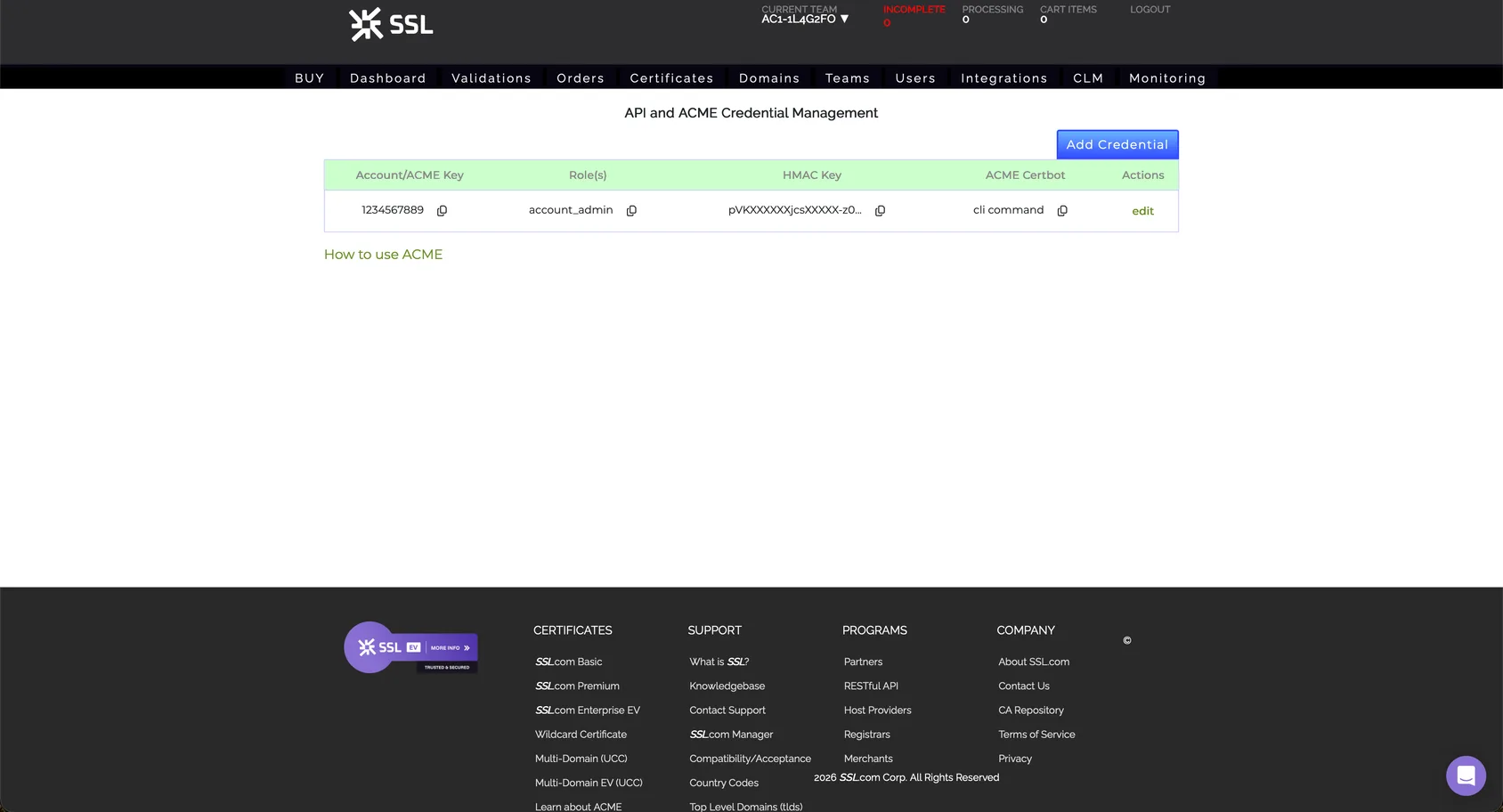1503x812 pixels.
Task: Open Knowledgebase footer link
Action: [727, 686]
